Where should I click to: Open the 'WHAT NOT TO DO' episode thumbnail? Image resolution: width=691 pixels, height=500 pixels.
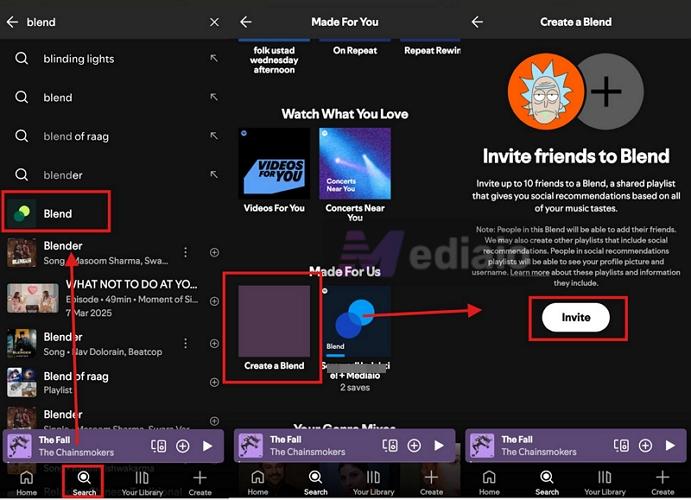(x=33, y=298)
